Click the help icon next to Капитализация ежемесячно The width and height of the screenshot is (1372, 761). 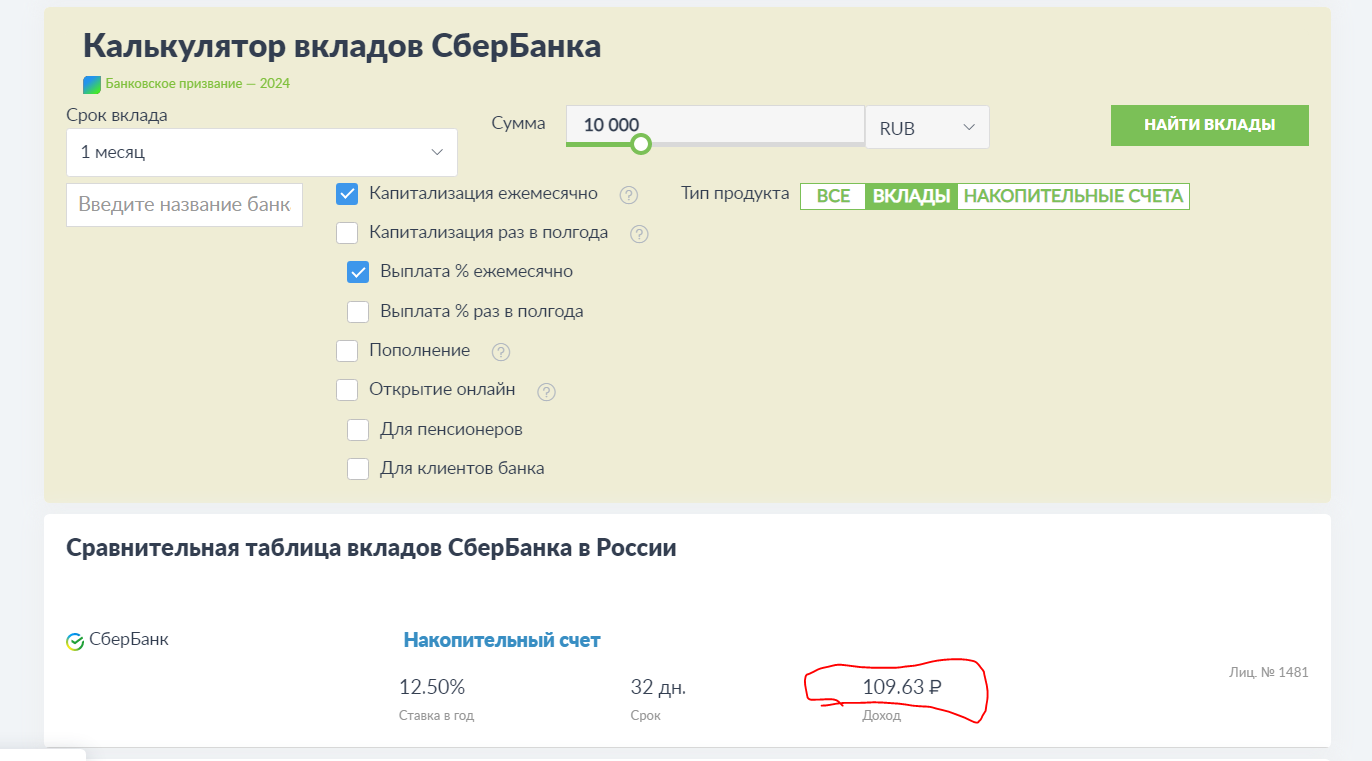[x=629, y=195]
